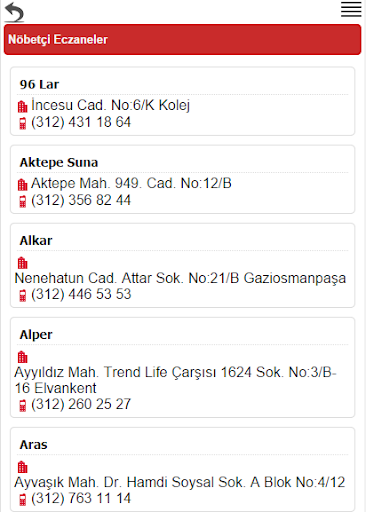Click building icon for Aktepe Suna address

(x=22, y=184)
